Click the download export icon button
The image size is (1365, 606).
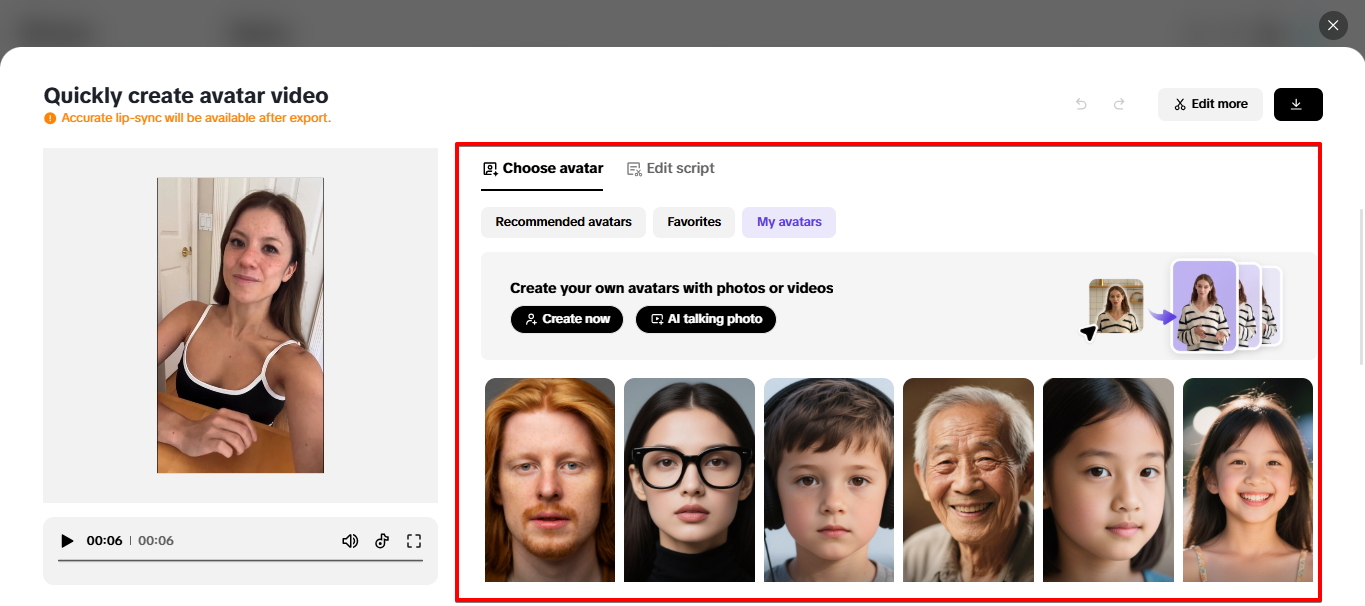1297,104
